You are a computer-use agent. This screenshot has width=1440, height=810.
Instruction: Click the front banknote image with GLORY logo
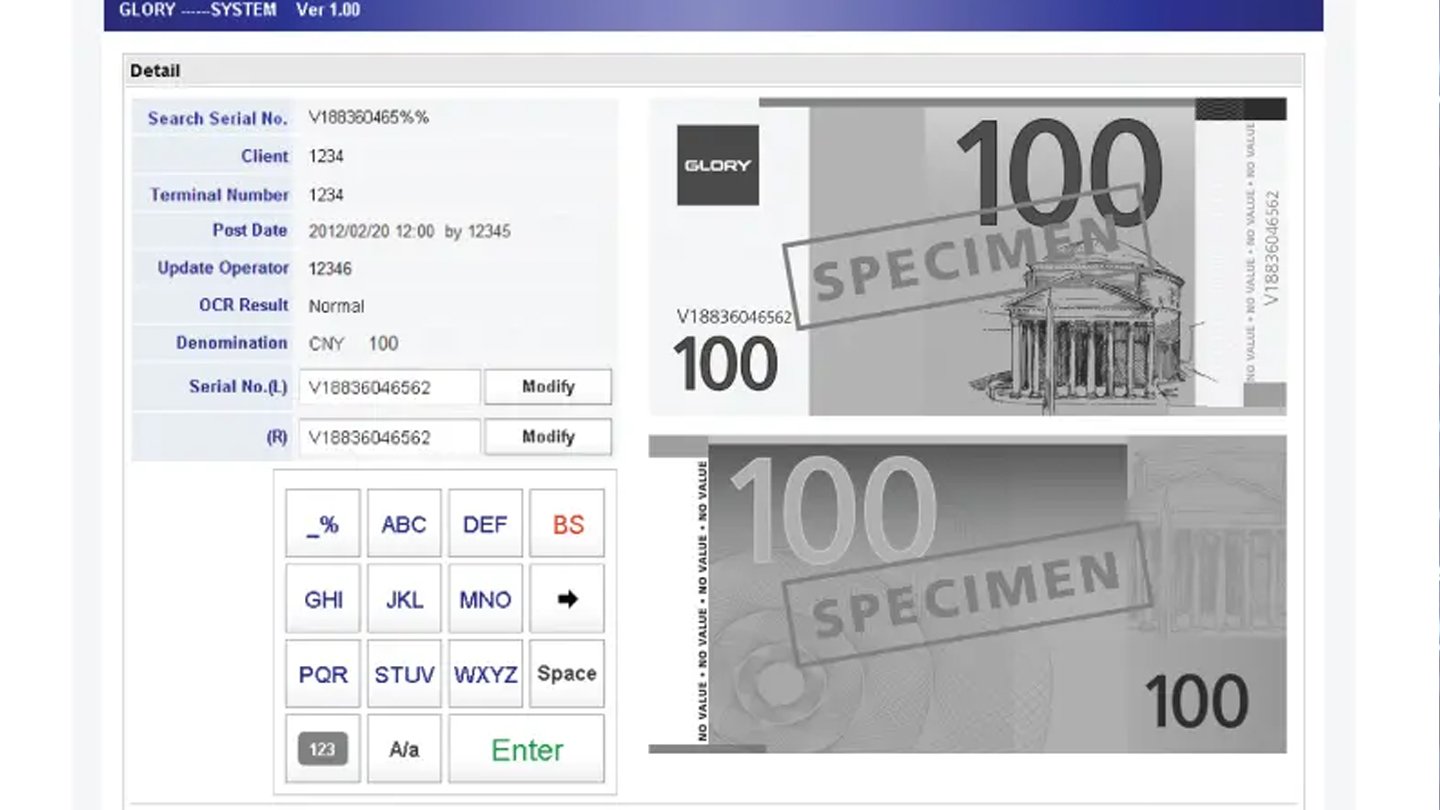point(967,257)
